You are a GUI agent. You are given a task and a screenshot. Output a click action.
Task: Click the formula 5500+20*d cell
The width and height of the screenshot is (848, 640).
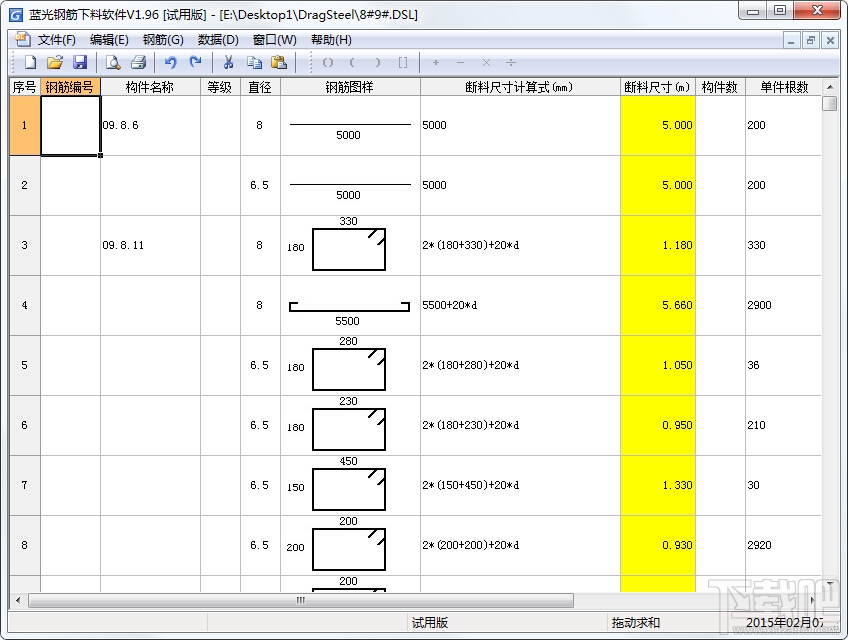[520, 305]
